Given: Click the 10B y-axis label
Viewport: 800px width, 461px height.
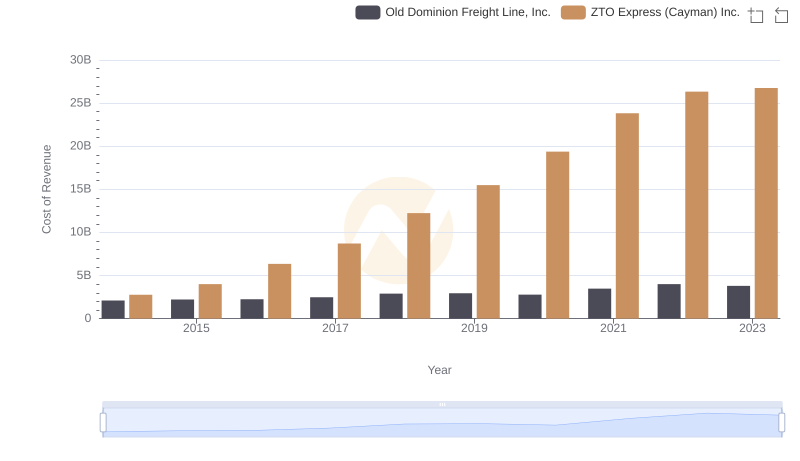Looking at the screenshot, I should [81, 232].
